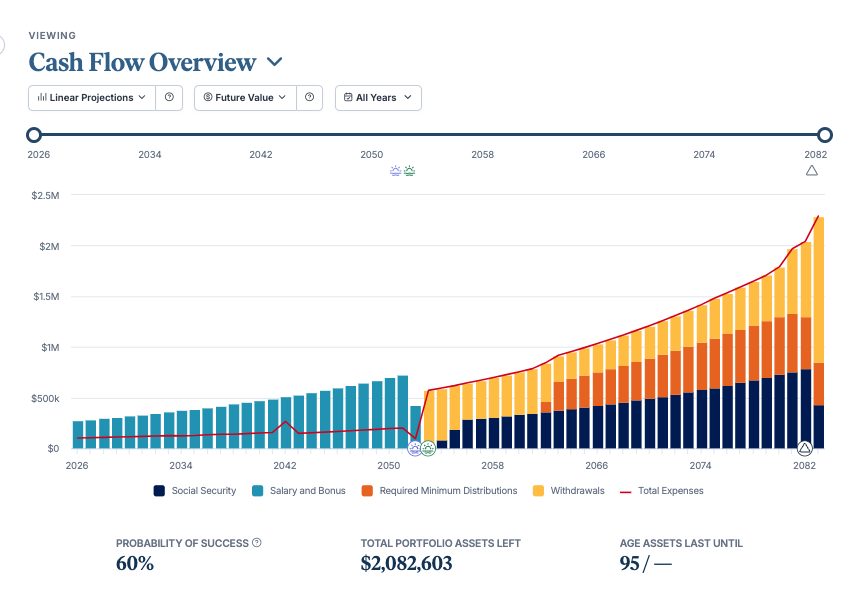864x601 pixels.
Task: Click purple retirement sunrise icon above chart
Action: click(x=396, y=171)
